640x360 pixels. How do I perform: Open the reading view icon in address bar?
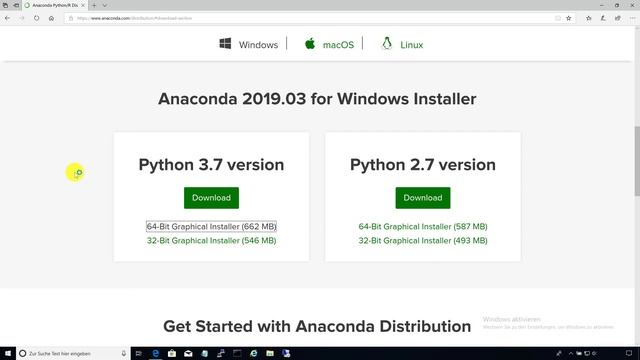click(558, 18)
